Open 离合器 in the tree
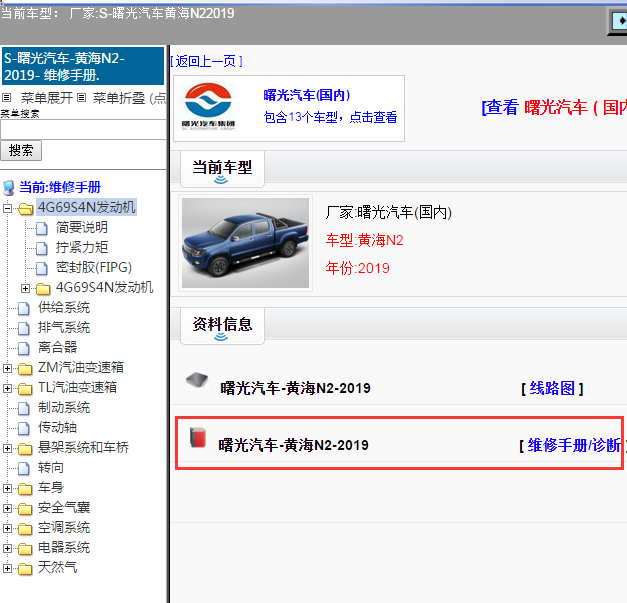This screenshot has width=627, height=603. (x=58, y=347)
